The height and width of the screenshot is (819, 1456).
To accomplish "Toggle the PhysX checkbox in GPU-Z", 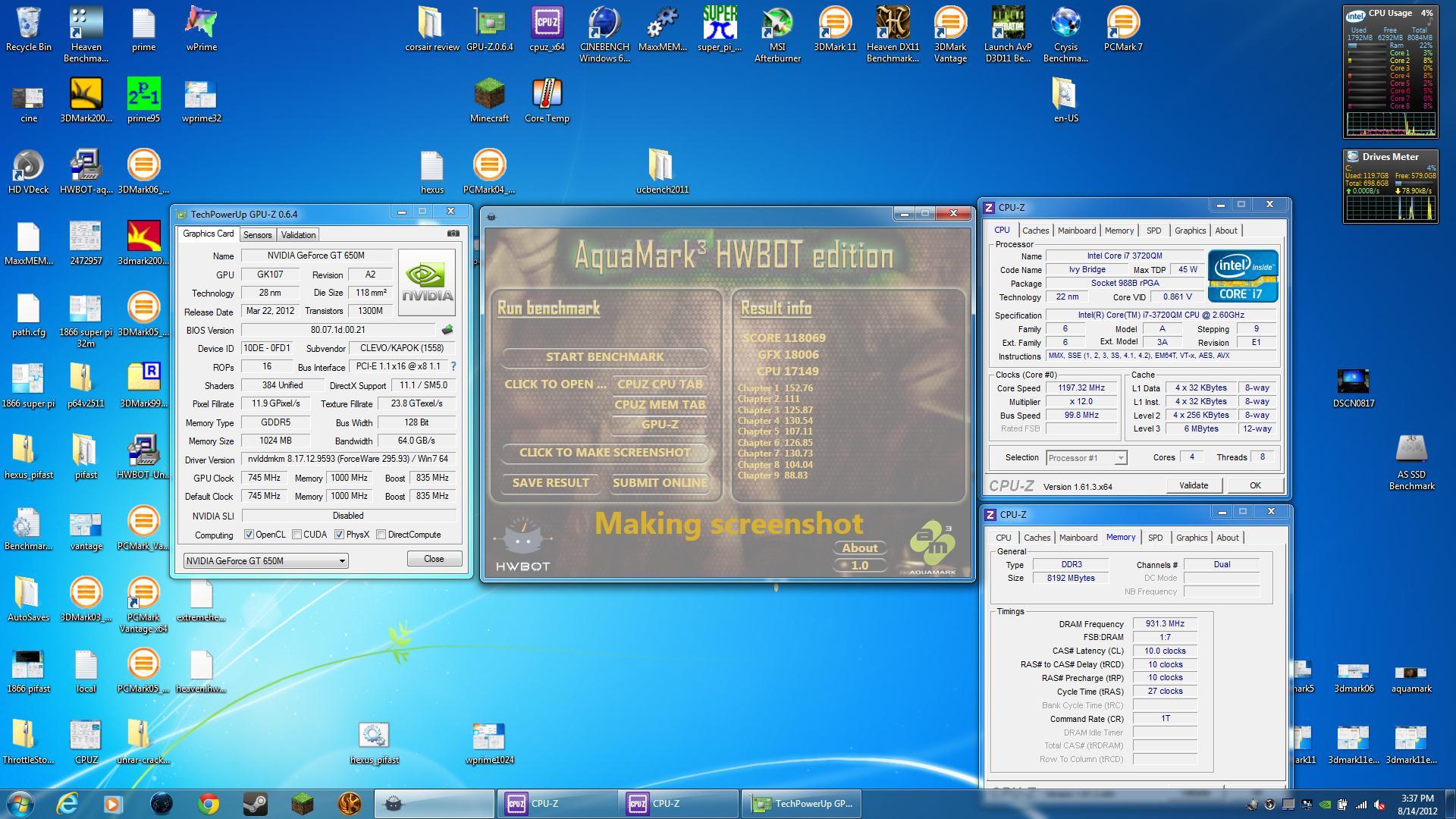I will [x=339, y=535].
